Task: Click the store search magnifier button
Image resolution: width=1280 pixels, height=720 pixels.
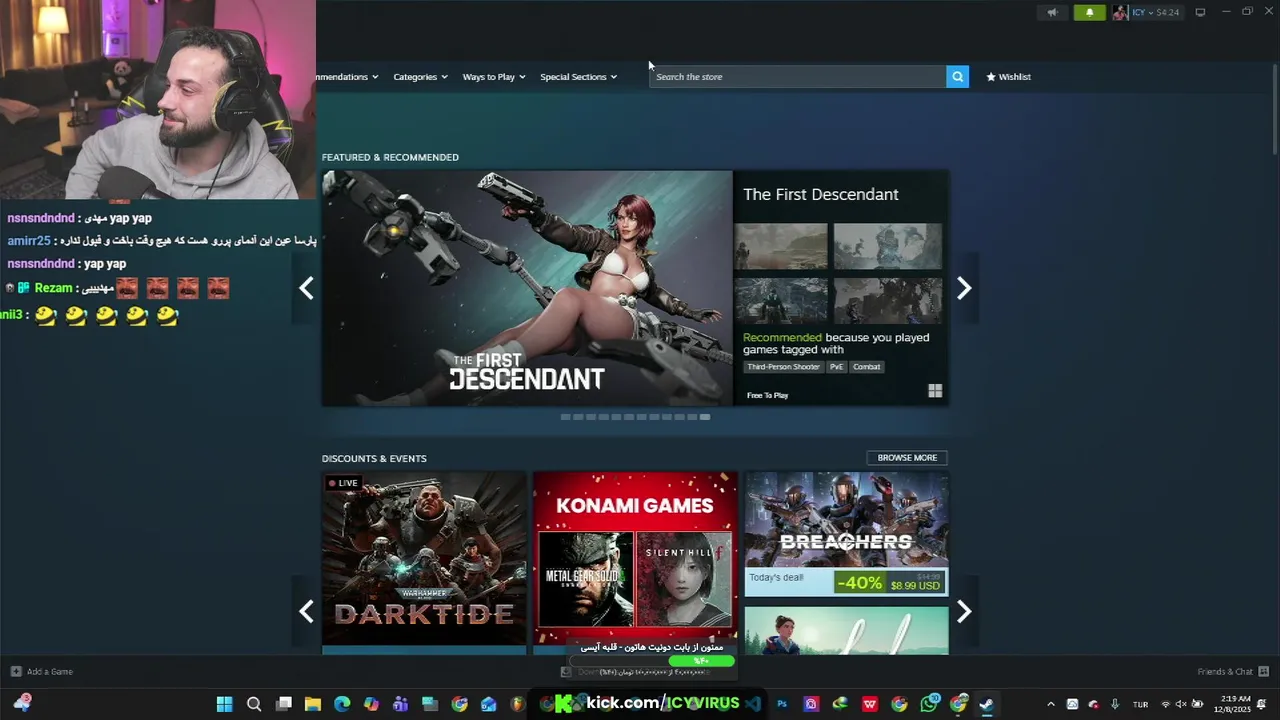Action: (x=957, y=77)
